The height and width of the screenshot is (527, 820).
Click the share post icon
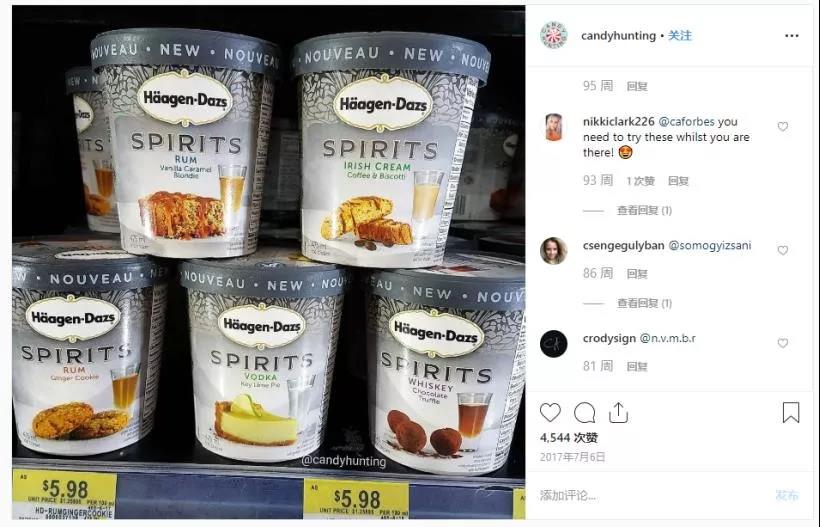click(x=618, y=412)
